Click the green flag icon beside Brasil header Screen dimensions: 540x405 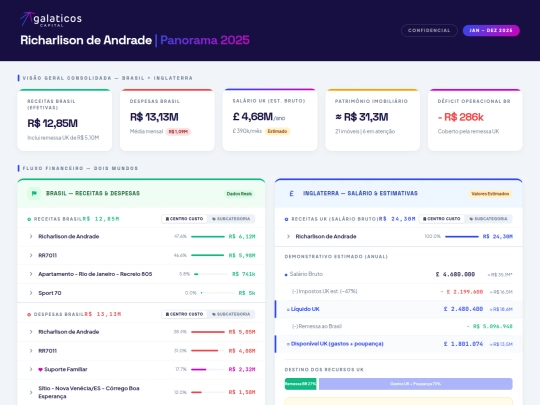[x=34, y=194]
